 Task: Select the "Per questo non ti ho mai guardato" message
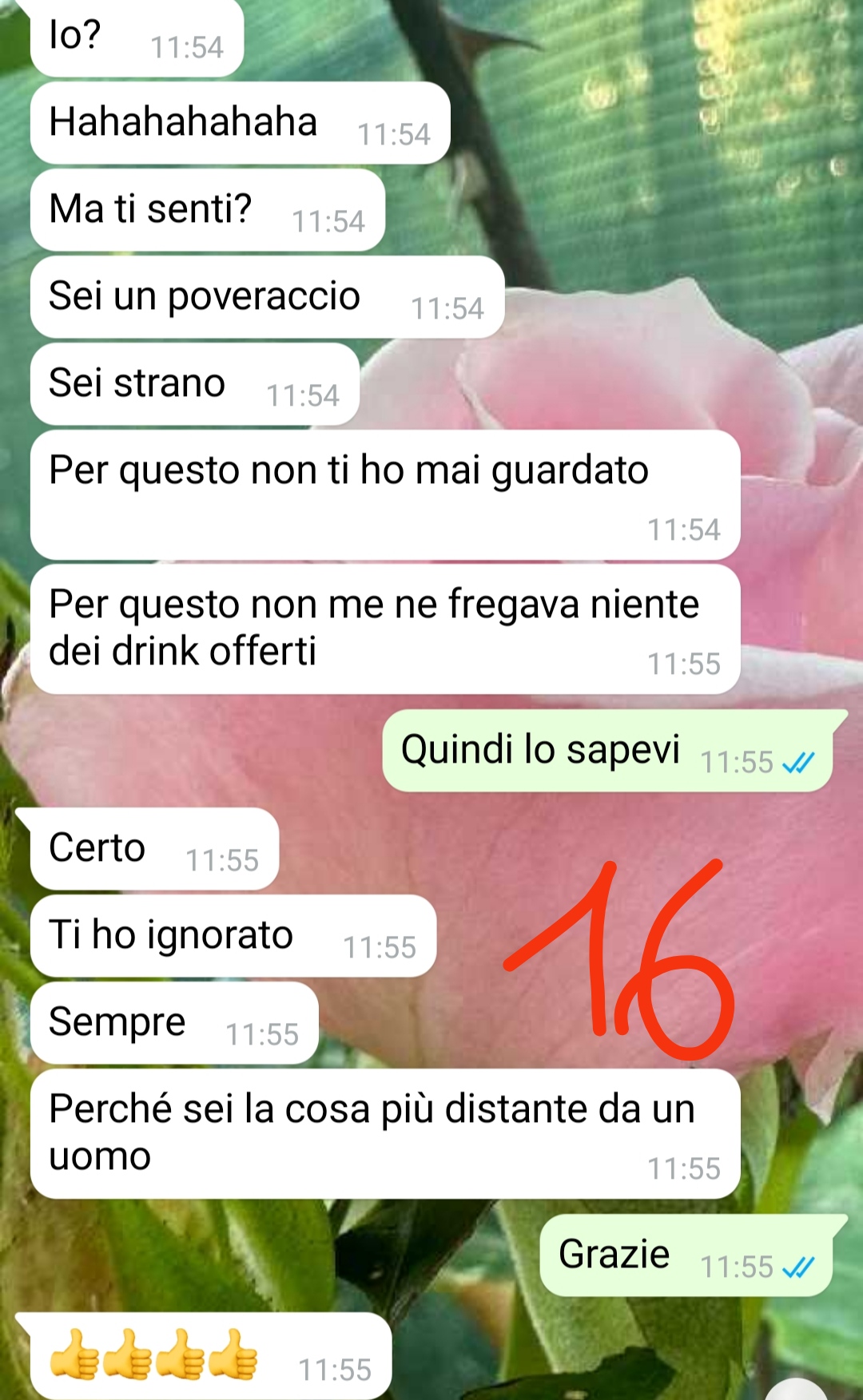(385, 495)
